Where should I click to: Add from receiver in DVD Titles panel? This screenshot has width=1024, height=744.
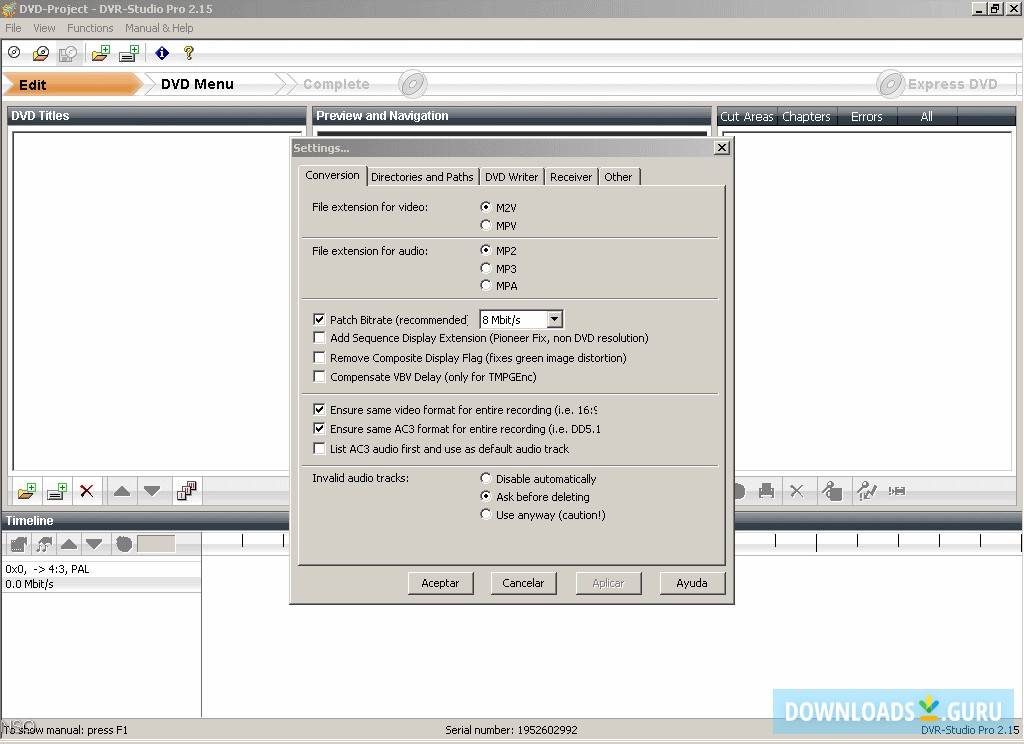coord(57,491)
